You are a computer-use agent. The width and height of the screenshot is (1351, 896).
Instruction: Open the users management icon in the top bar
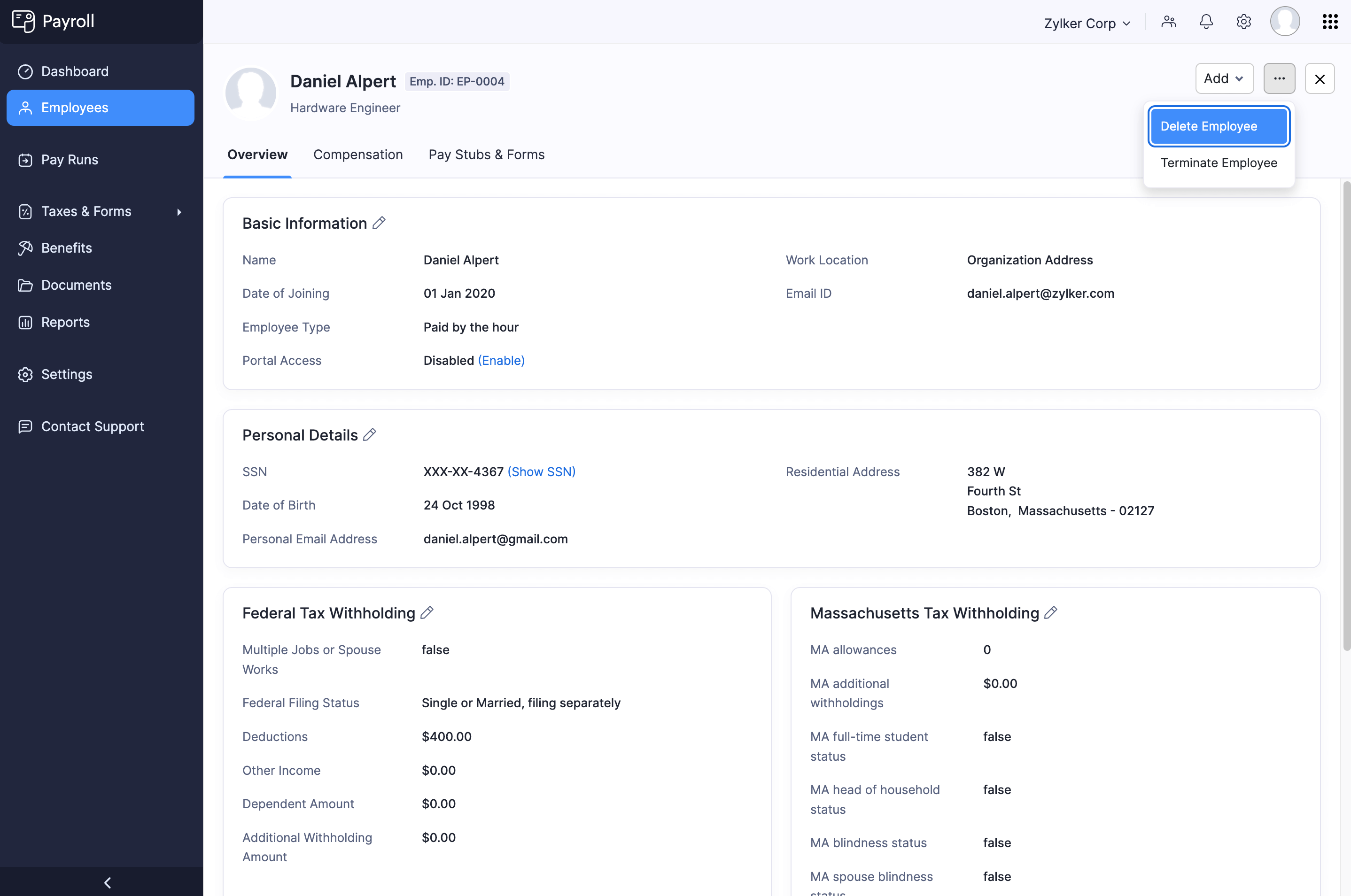tap(1169, 22)
